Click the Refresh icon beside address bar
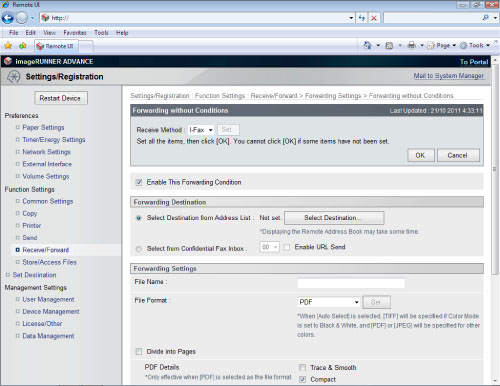Image resolution: width=500 pixels, height=386 pixels. click(x=362, y=18)
